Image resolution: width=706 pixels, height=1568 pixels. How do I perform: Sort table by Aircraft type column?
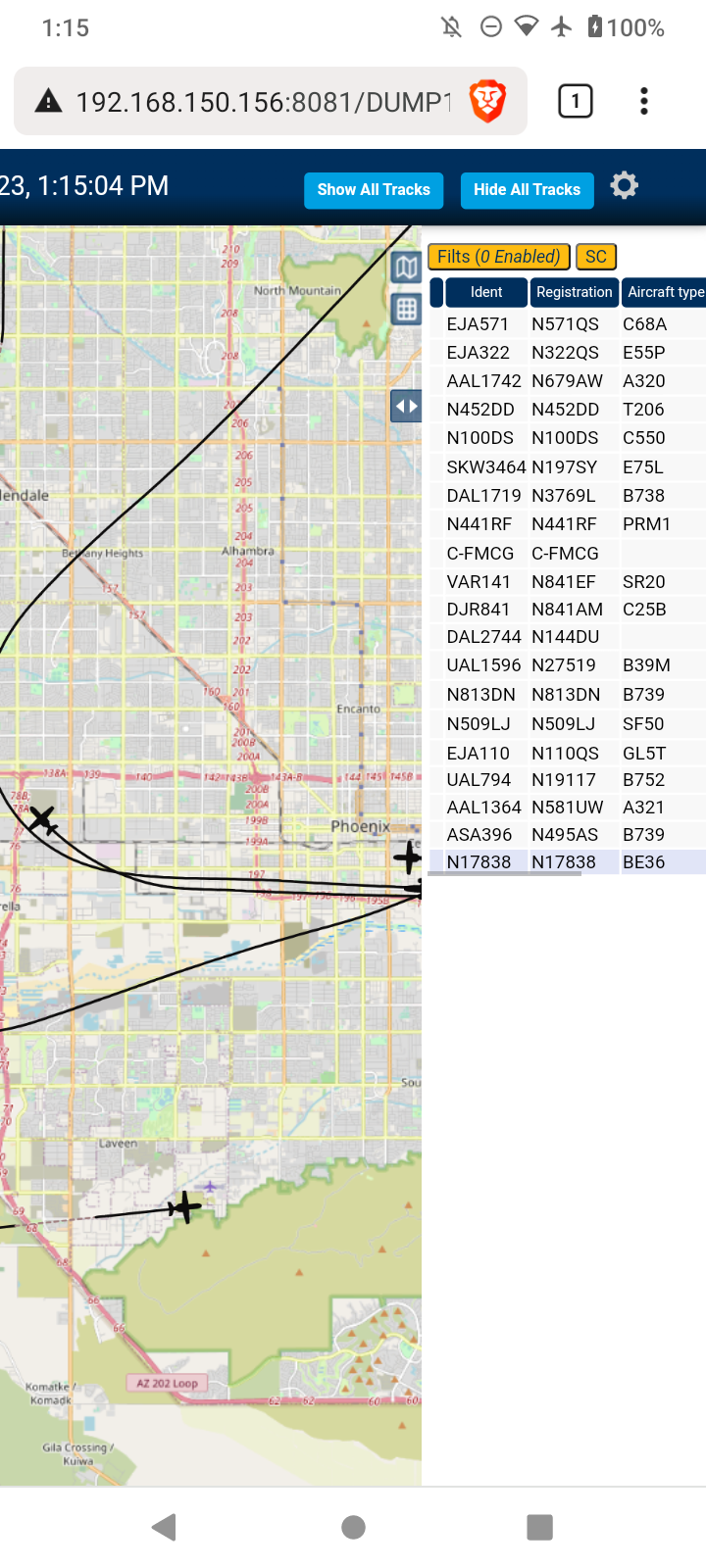(665, 292)
